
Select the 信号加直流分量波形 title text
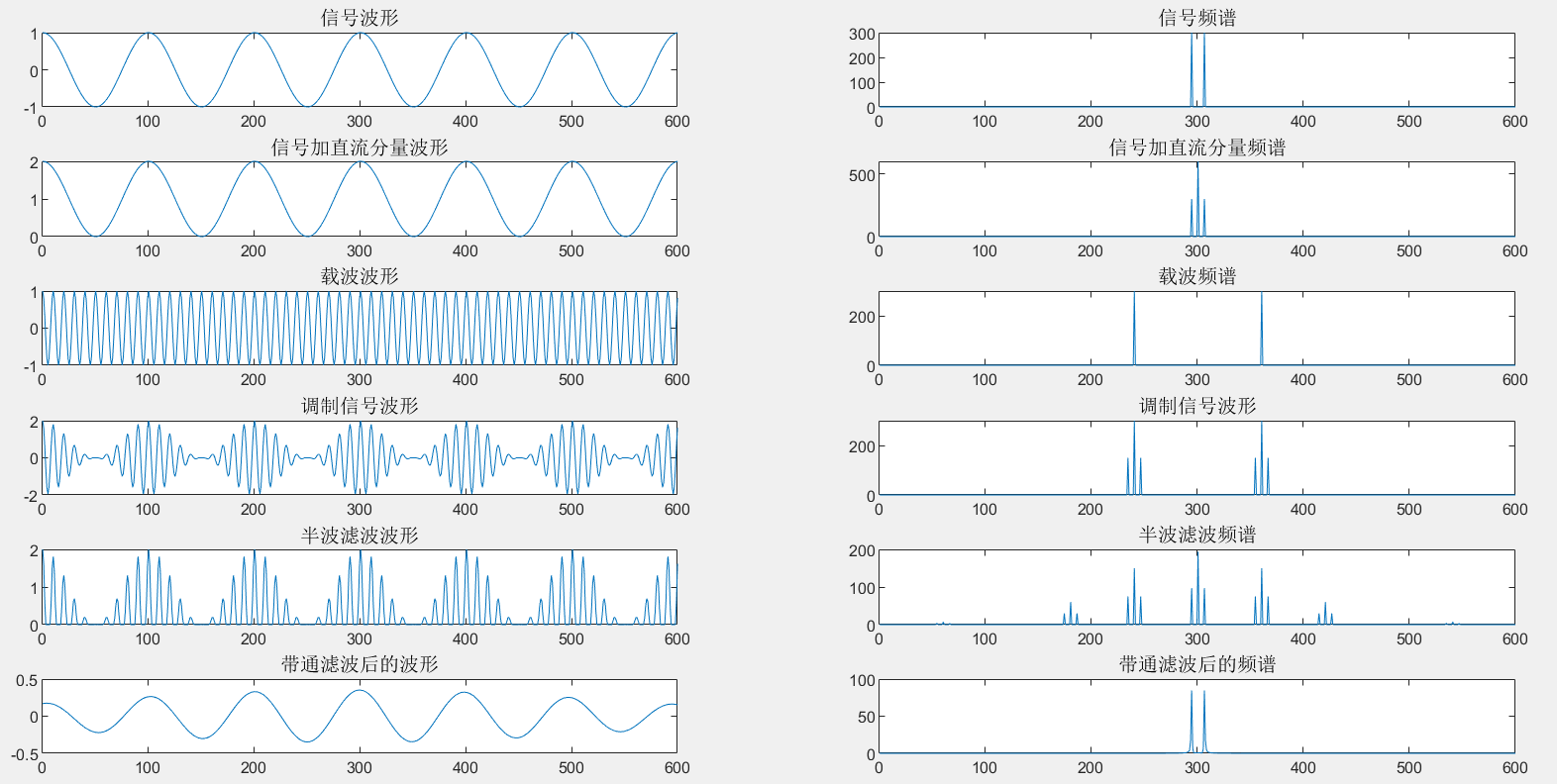pyautogui.click(x=360, y=147)
